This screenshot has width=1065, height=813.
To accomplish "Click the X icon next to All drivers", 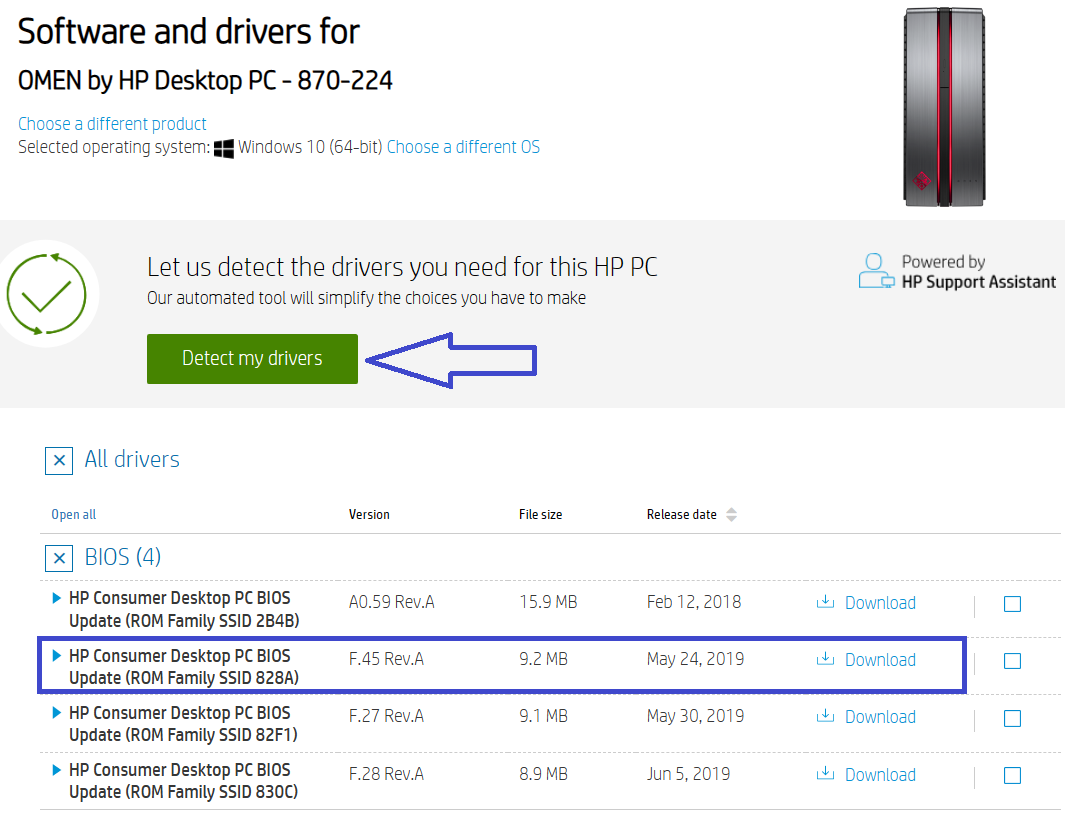I will pyautogui.click(x=59, y=460).
